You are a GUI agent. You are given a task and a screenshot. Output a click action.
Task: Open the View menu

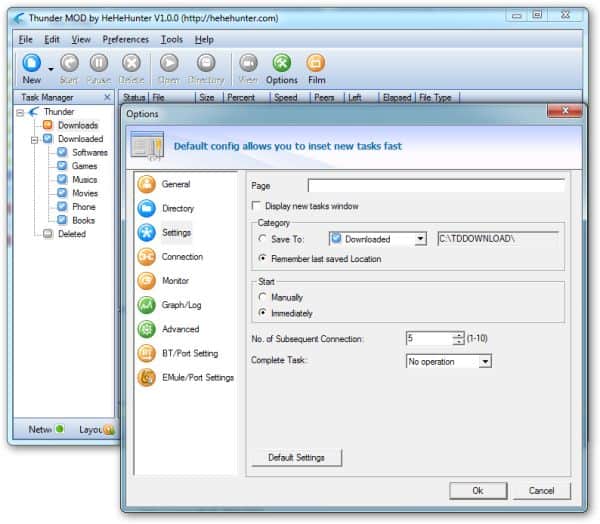[x=81, y=39]
